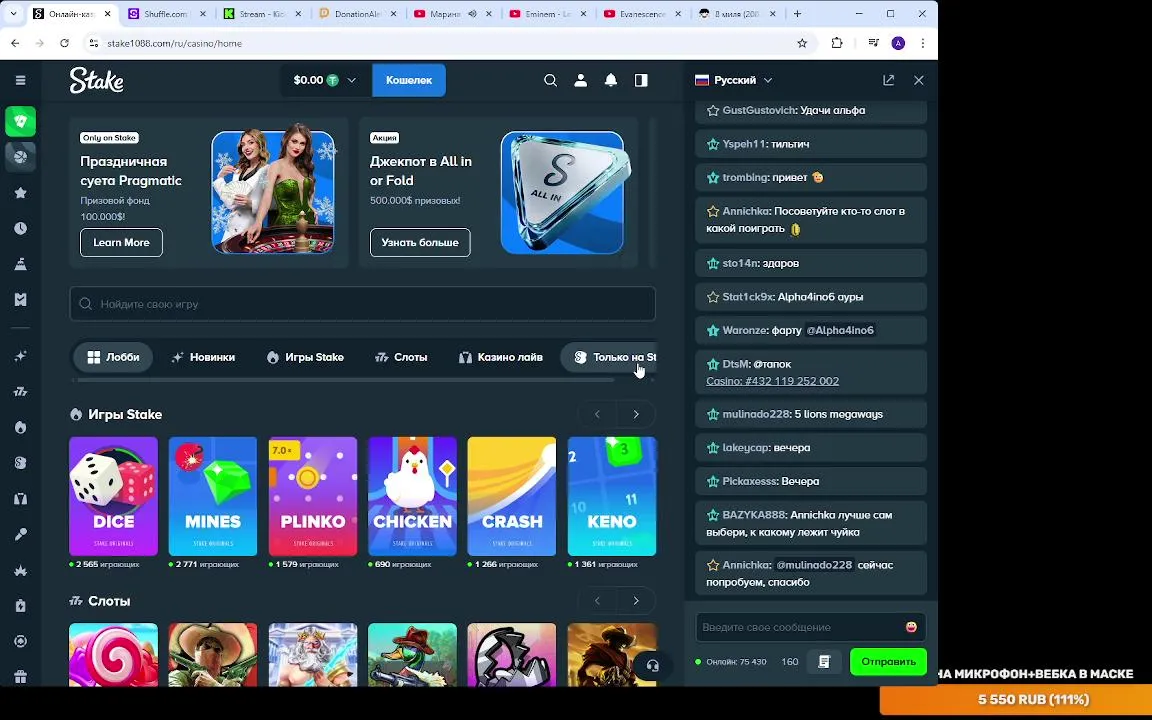Open favorites star in left sidebar
Image resolution: width=1152 pixels, height=720 pixels.
coord(21,192)
